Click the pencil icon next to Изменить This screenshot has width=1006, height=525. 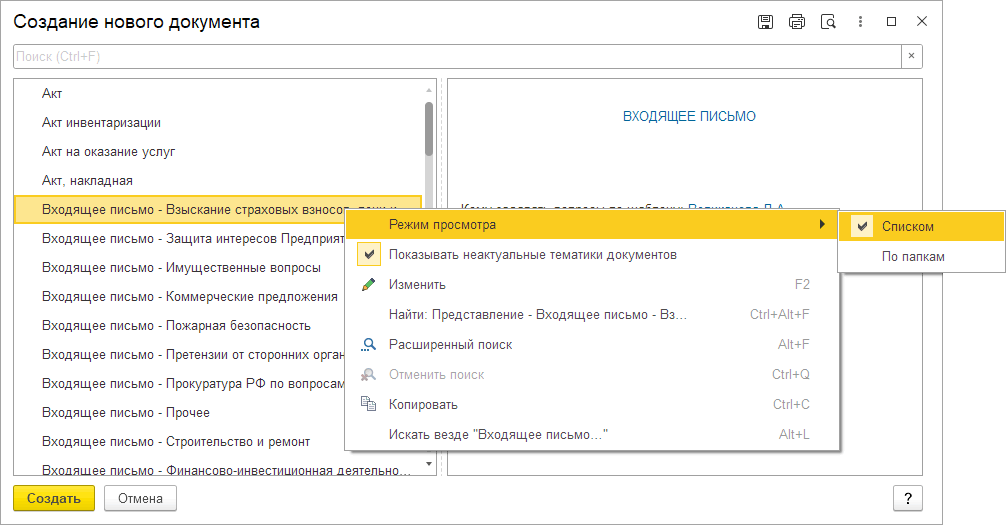[368, 284]
